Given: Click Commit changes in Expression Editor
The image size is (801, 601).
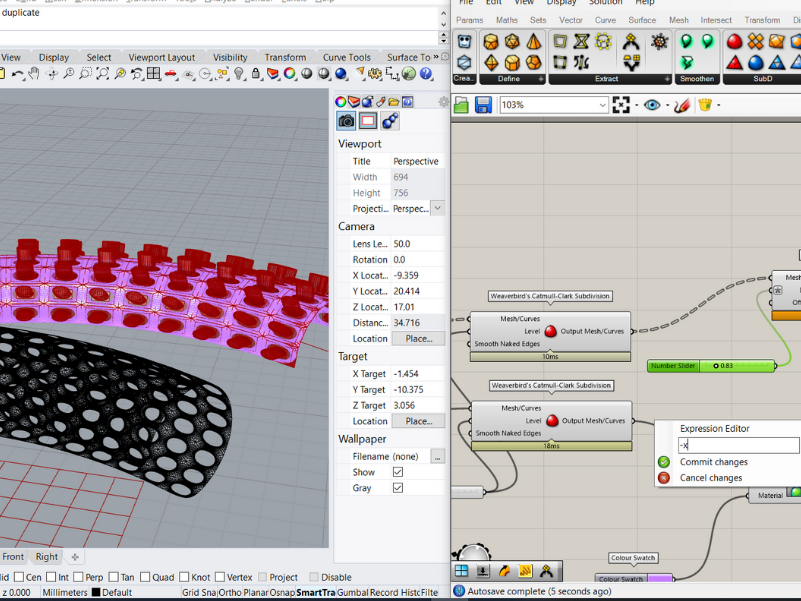Looking at the screenshot, I should [x=713, y=462].
